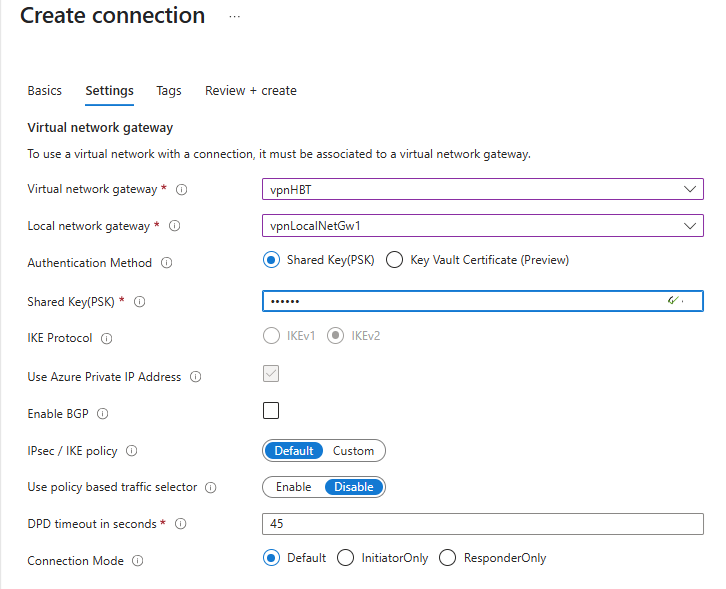Open the Local network gateway dropdown
The width and height of the screenshot is (726, 589).
[690, 226]
